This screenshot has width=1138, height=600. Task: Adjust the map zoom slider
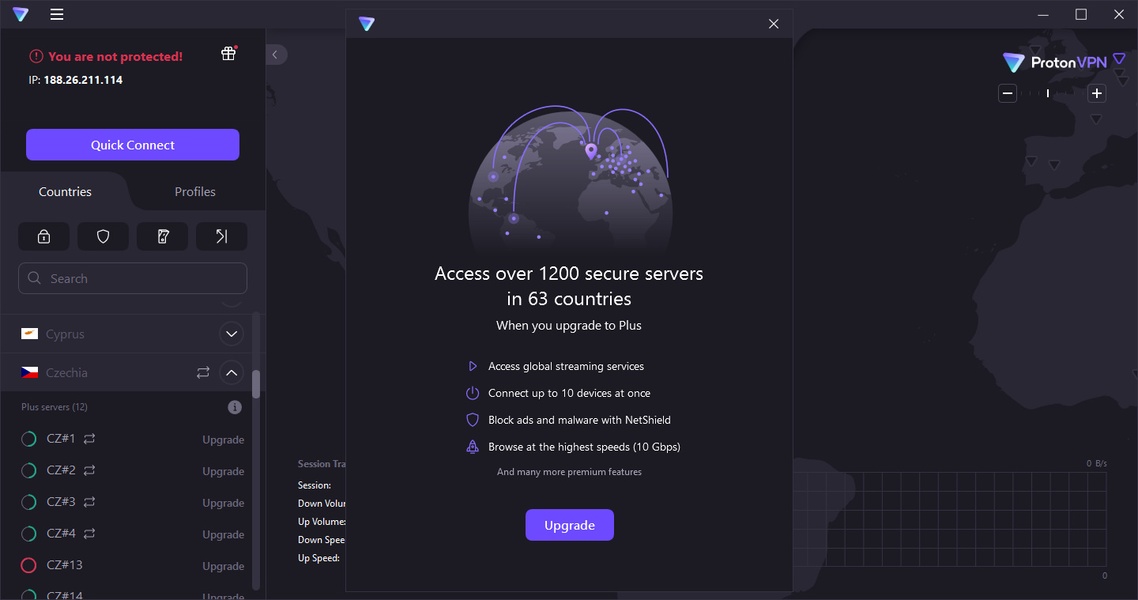(1048, 93)
